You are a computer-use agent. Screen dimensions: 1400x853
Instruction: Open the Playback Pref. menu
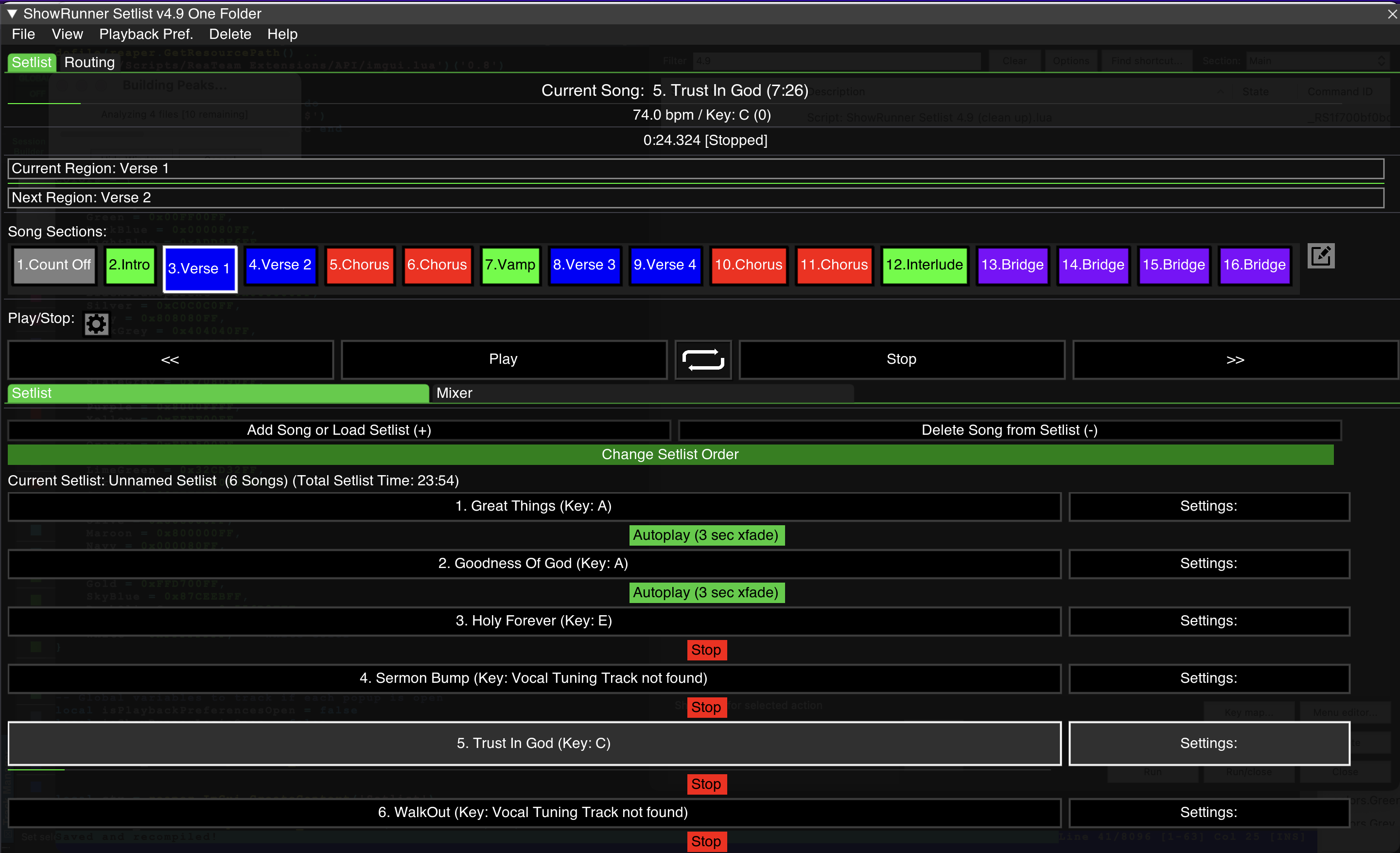pos(146,34)
